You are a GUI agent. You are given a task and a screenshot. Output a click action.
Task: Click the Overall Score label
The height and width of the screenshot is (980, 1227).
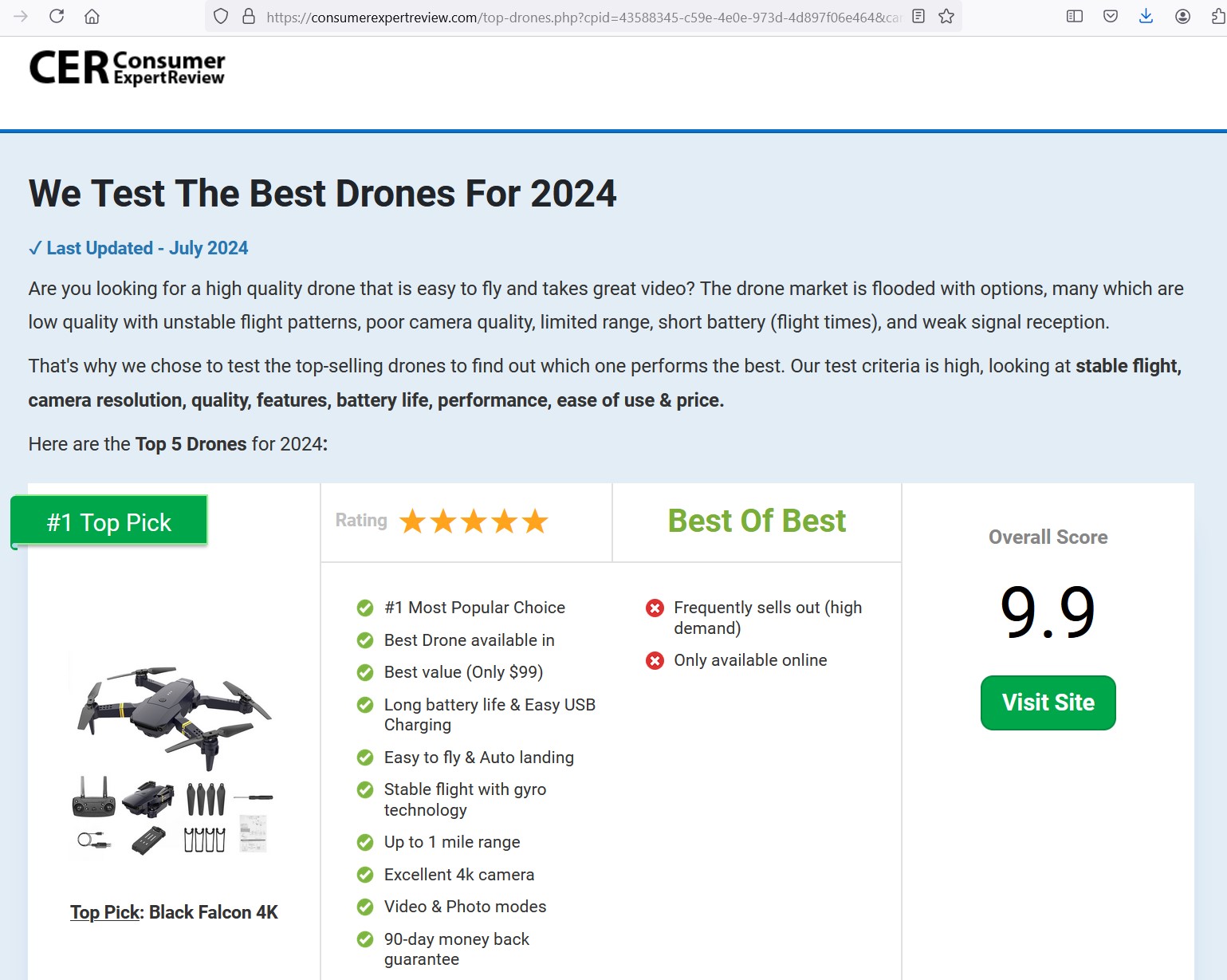(x=1048, y=537)
